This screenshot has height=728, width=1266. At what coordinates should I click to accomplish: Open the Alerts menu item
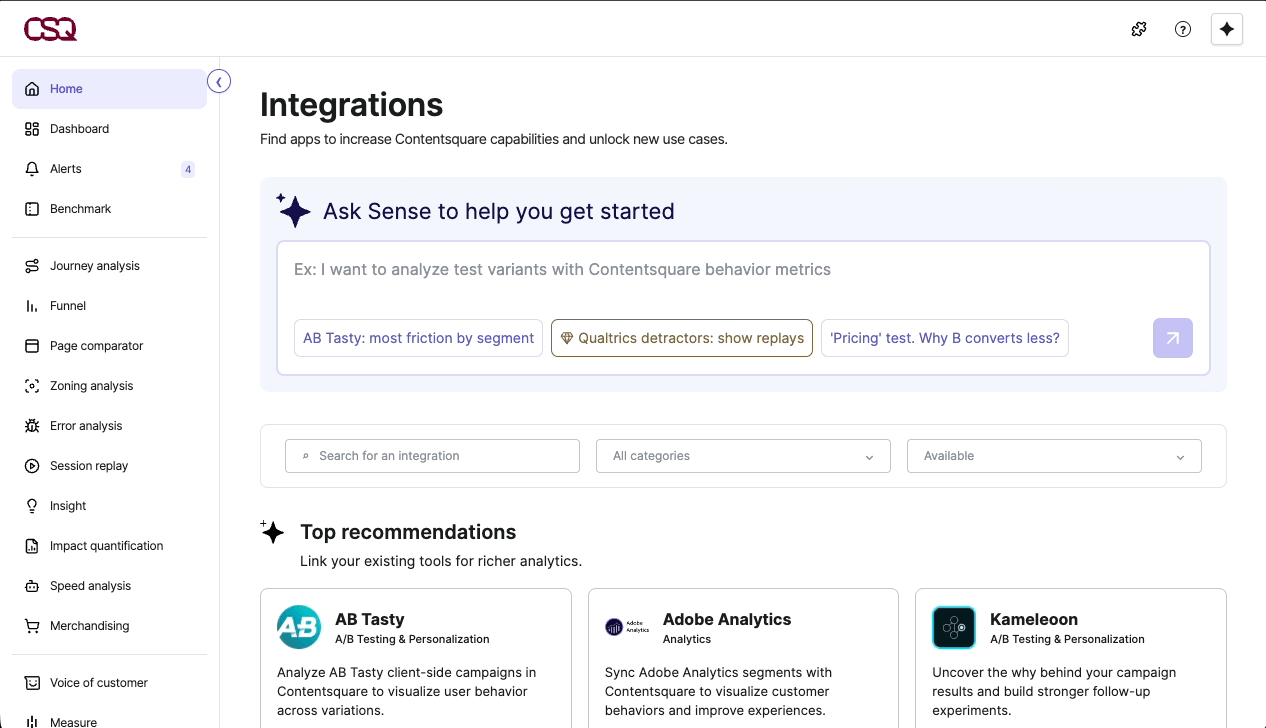tap(109, 169)
